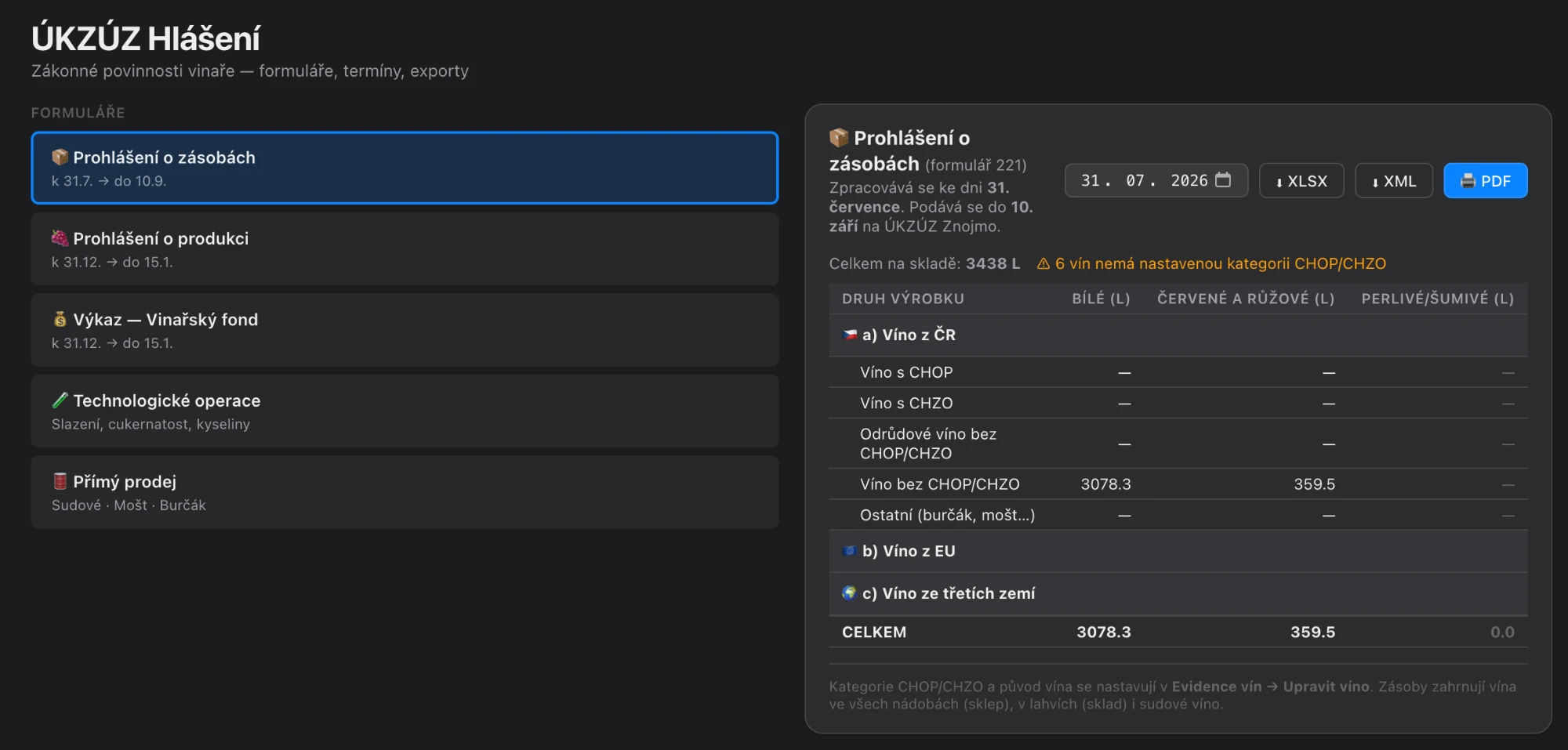Screen dimensions: 1568x750
Task: Export the form as XML
Action: [1394, 181]
